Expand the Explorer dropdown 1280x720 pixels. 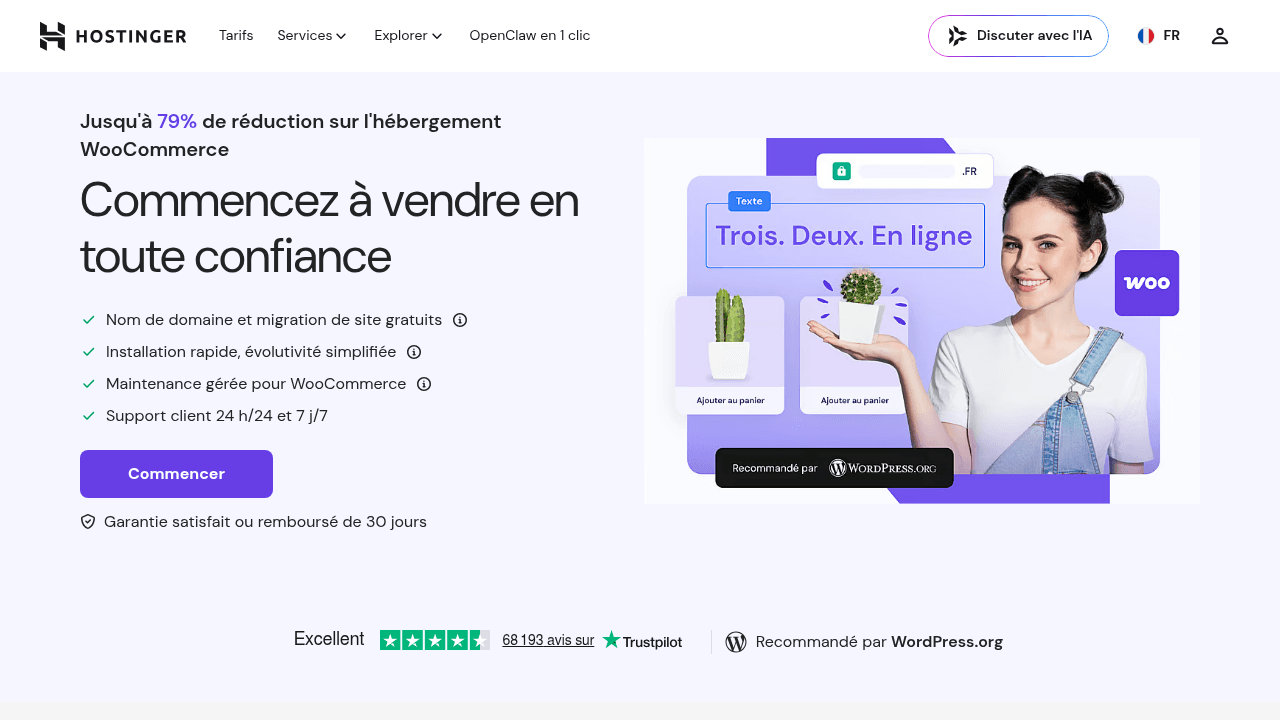[408, 36]
